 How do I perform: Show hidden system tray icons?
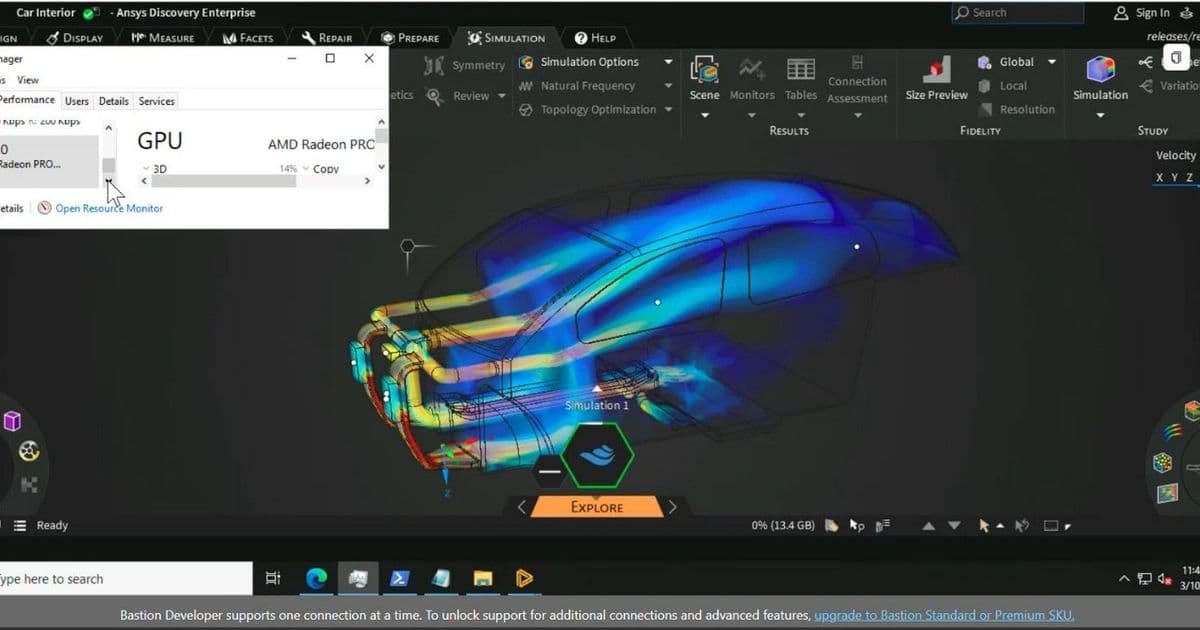click(x=1126, y=578)
